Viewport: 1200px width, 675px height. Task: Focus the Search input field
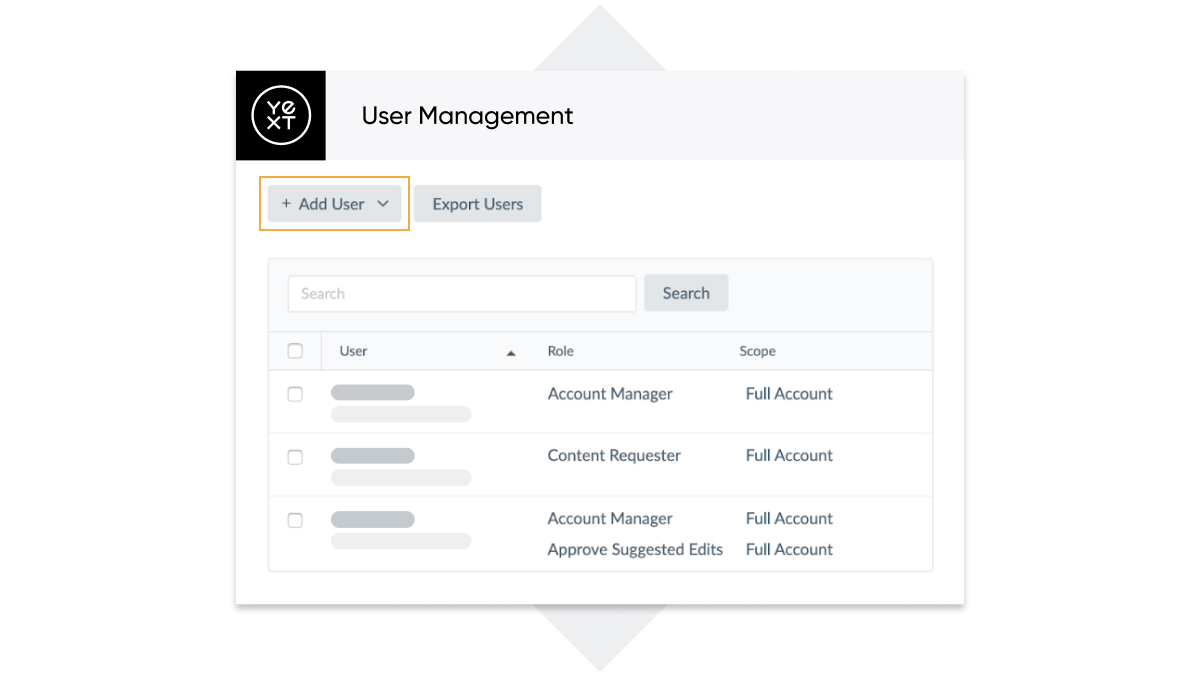click(x=462, y=294)
